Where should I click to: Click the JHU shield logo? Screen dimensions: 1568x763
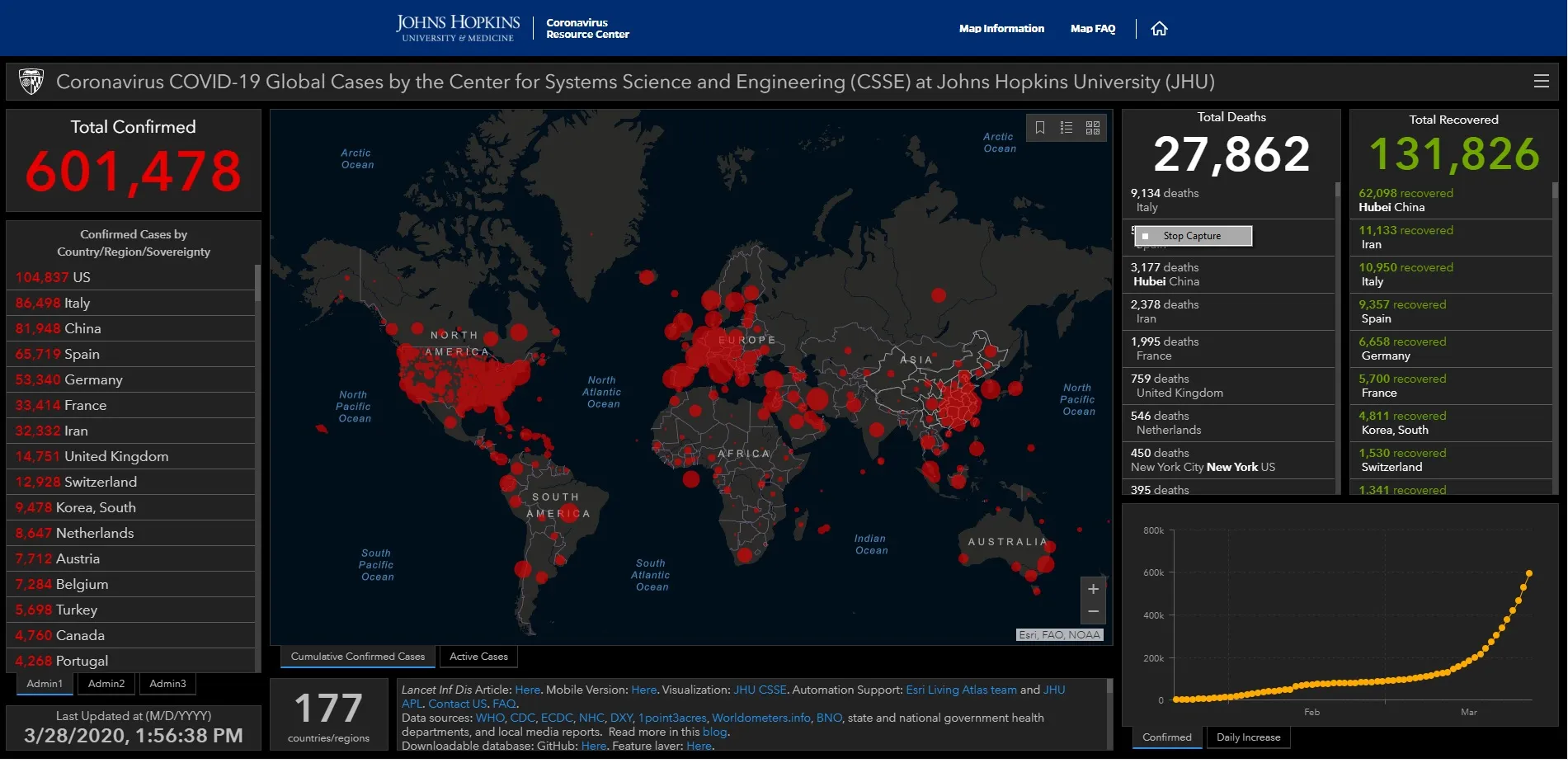tap(31, 82)
